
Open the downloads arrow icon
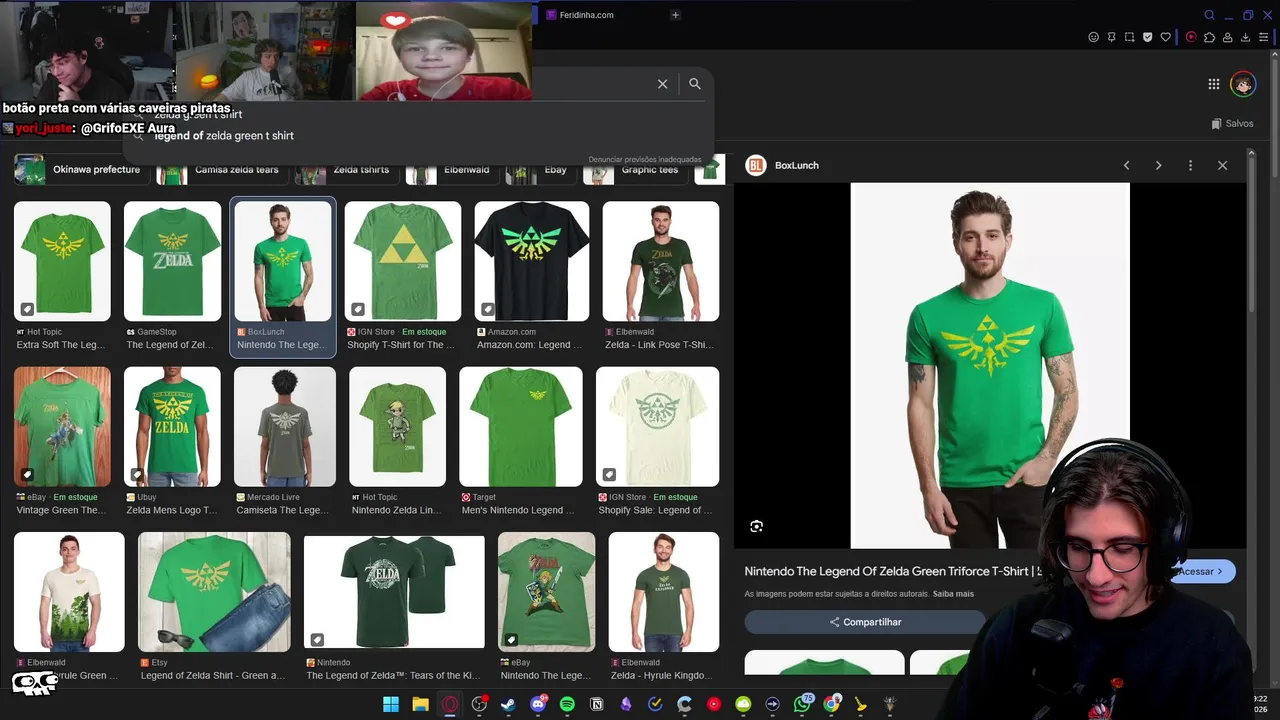click(x=1246, y=37)
